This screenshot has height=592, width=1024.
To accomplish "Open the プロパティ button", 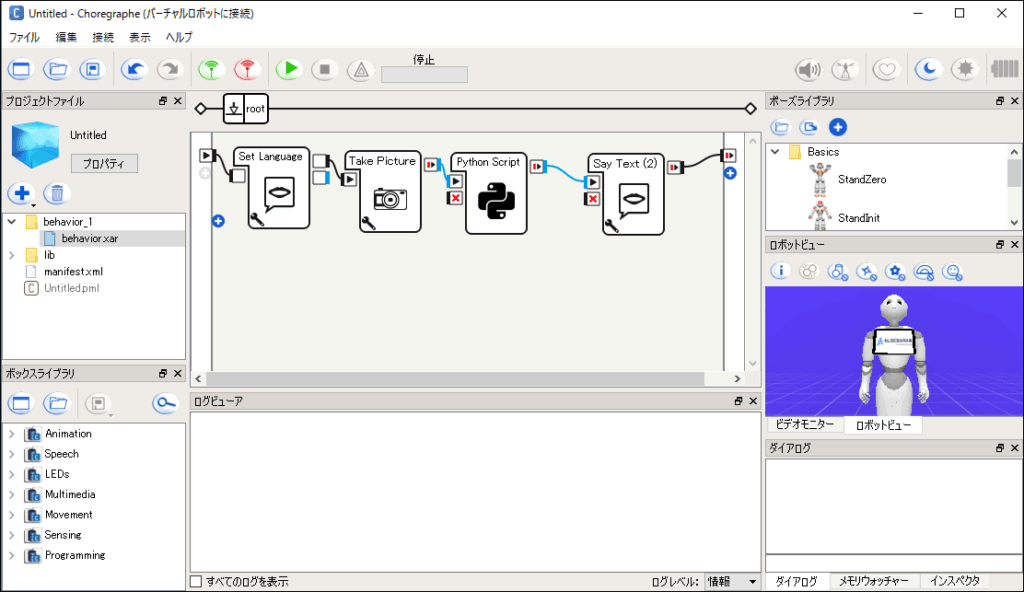I will 104,163.
